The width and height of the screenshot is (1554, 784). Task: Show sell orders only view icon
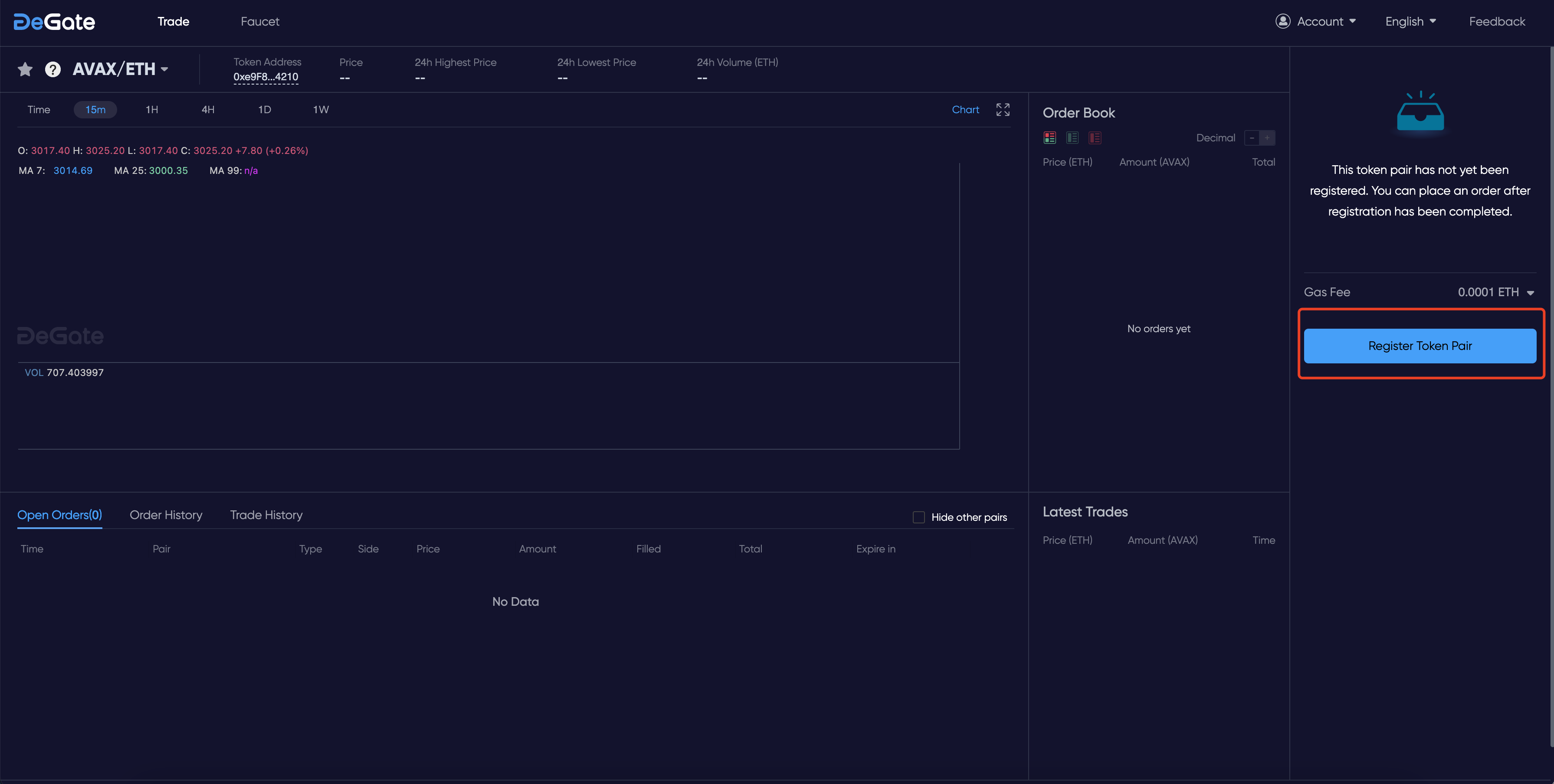(1095, 137)
